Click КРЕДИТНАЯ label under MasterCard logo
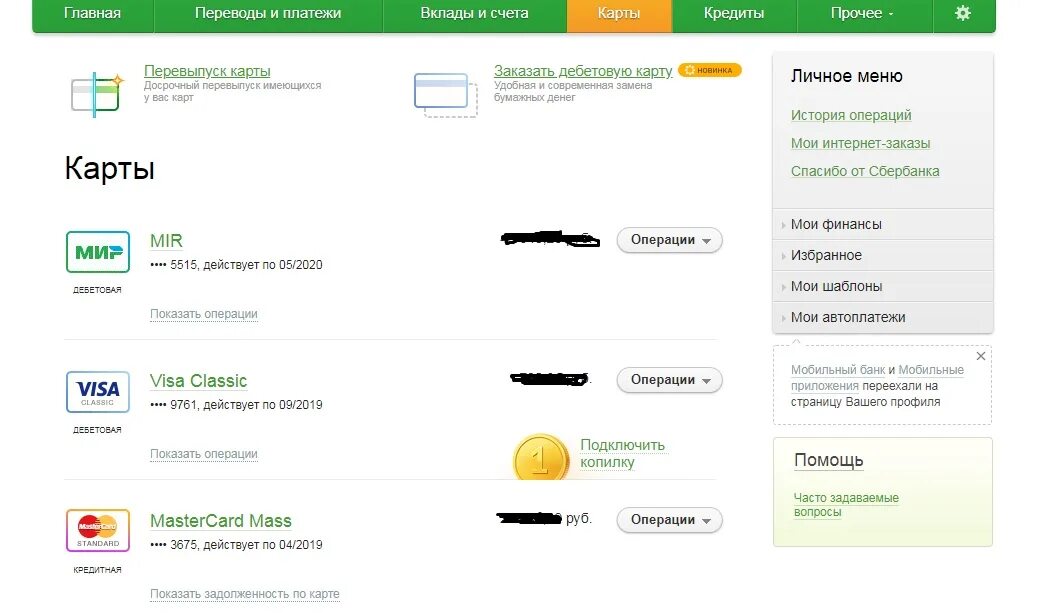1046x615 pixels. (97, 570)
